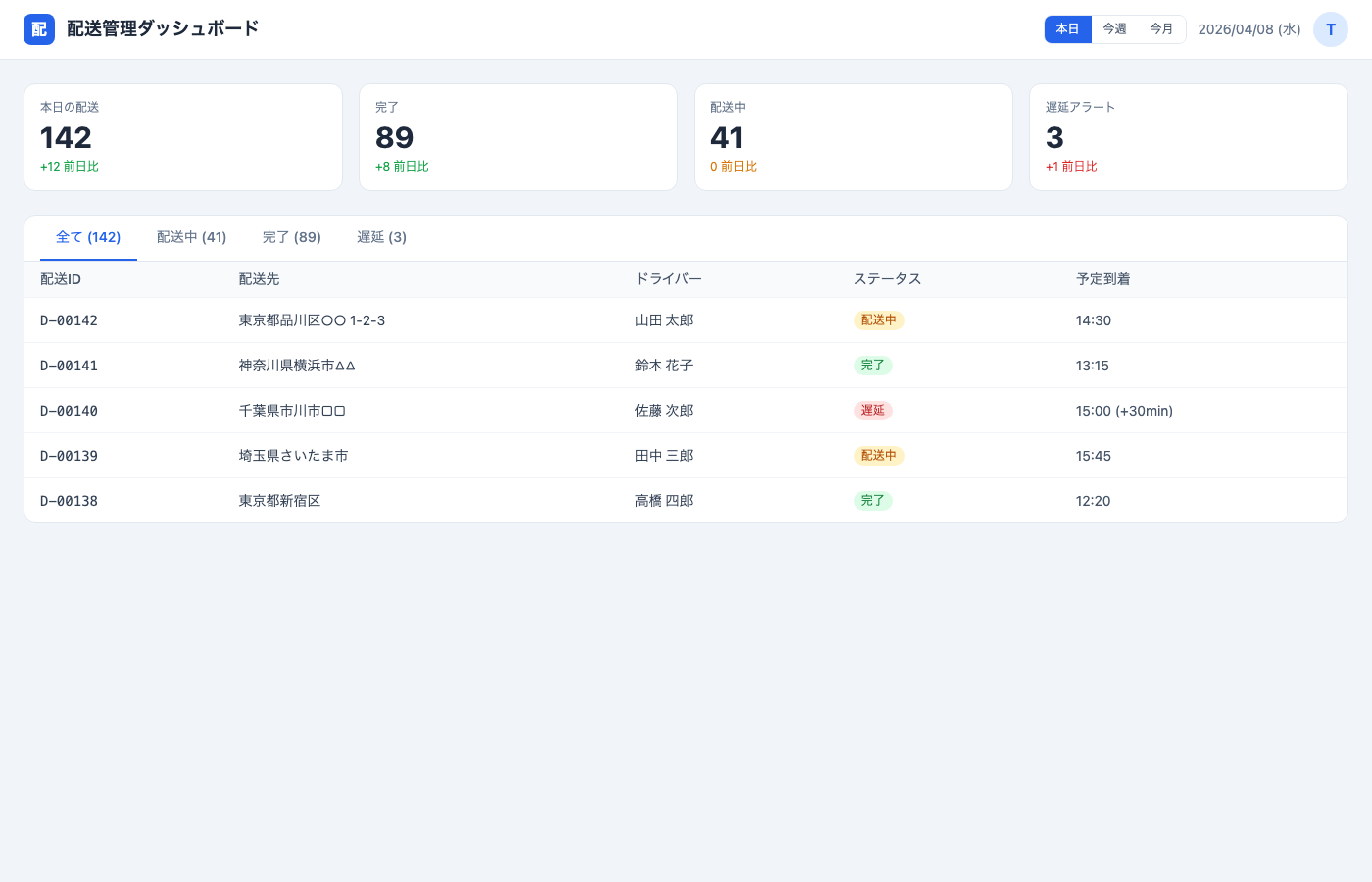1372x882 pixels.
Task: Click driver name 山田 太郎
Action: (x=663, y=320)
